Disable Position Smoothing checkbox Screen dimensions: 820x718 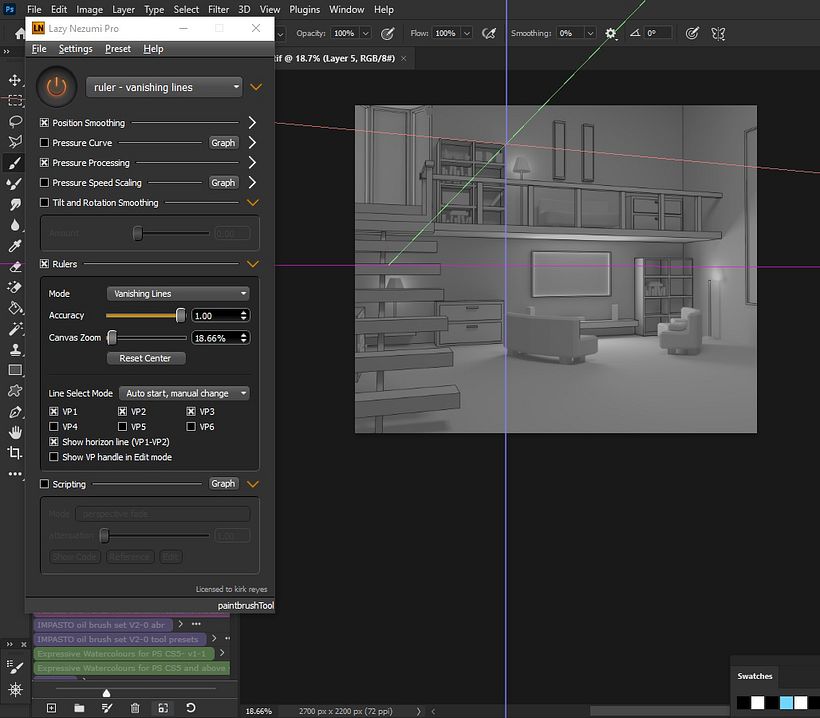[x=44, y=123]
